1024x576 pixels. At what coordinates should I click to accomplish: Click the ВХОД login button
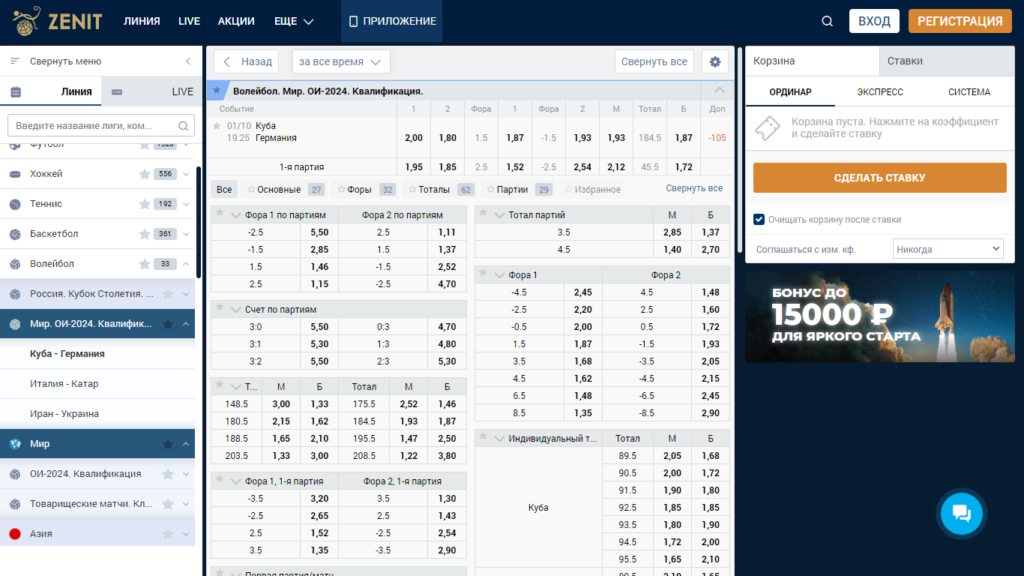(x=874, y=21)
